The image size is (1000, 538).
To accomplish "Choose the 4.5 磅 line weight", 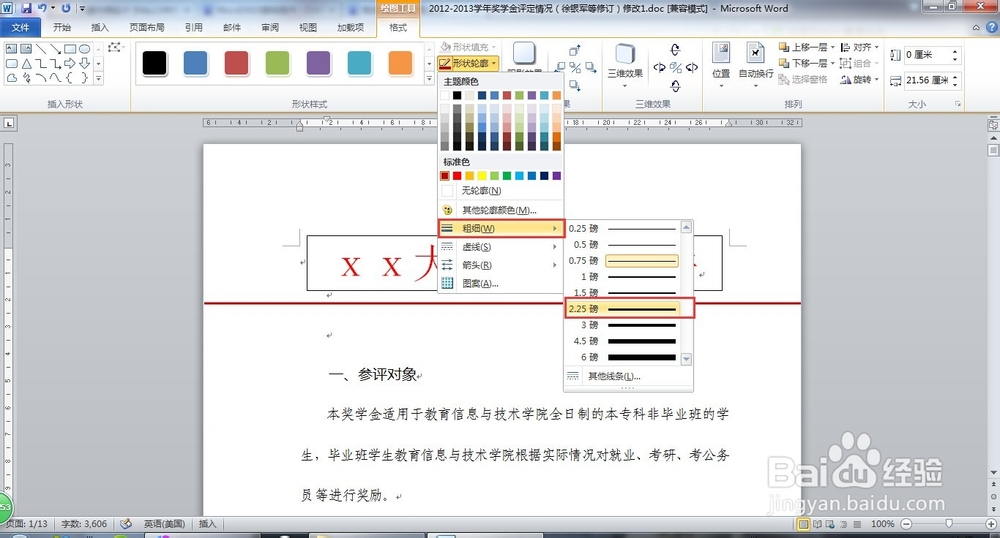I will pos(622,341).
